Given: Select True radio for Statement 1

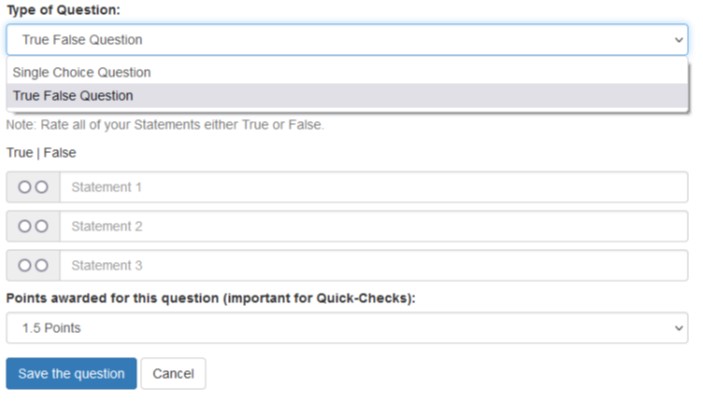Looking at the screenshot, I should pos(24,187).
